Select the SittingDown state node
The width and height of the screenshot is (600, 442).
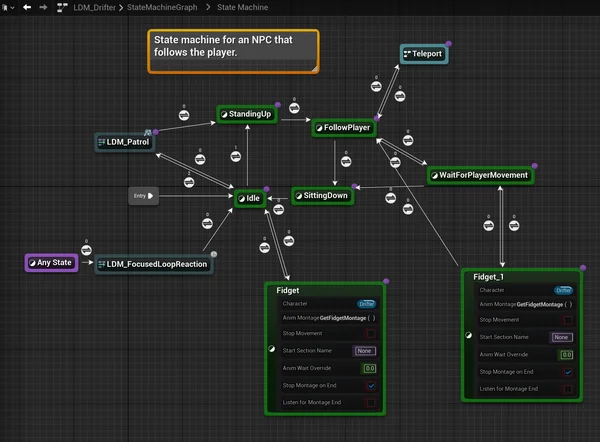(322, 196)
